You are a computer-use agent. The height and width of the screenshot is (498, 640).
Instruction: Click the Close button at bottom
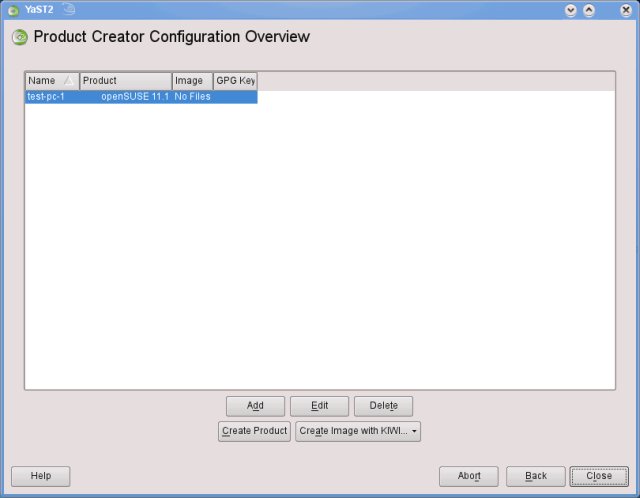coord(599,476)
